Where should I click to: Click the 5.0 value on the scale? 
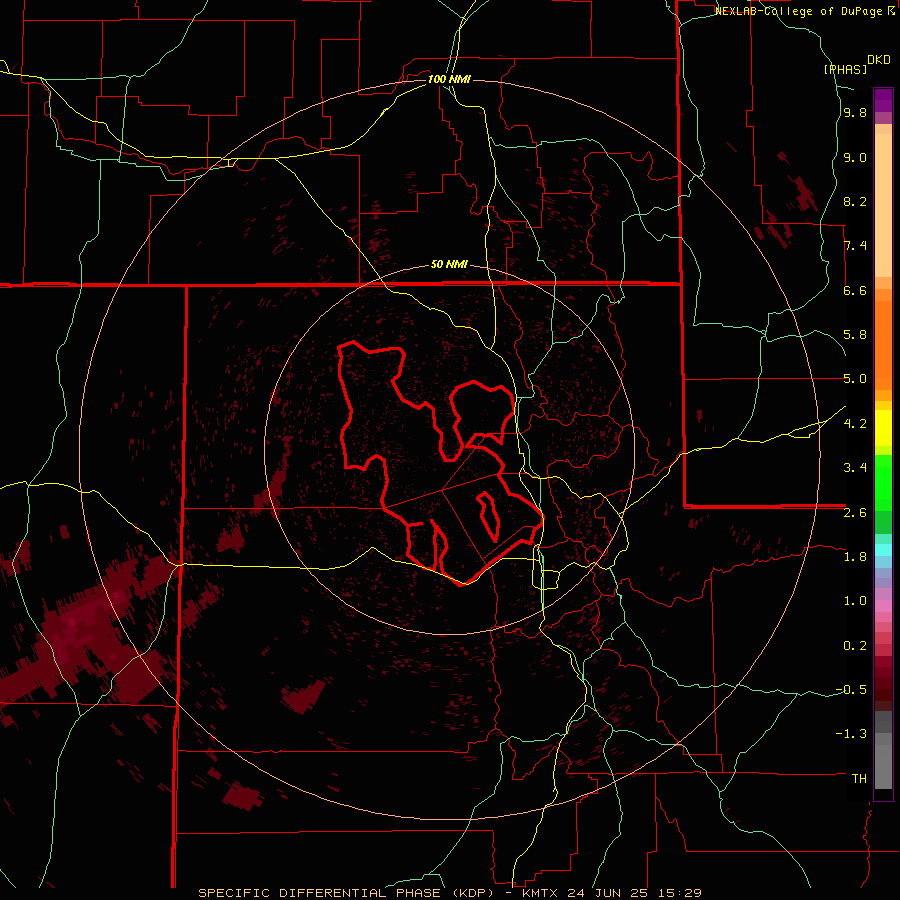coord(855,379)
